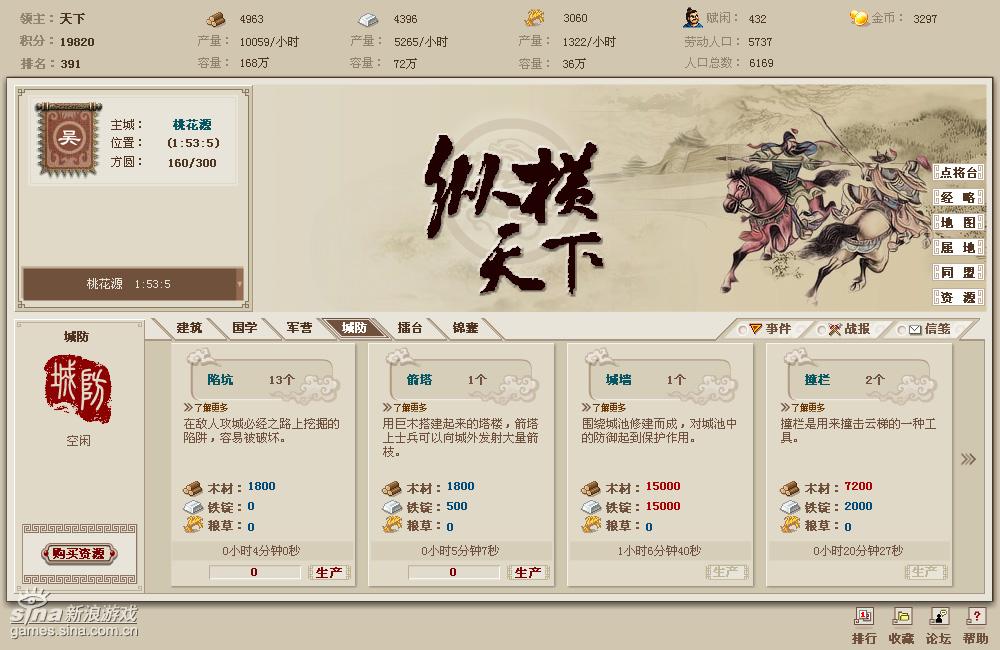Open the 点将台 side menu item

tap(959, 172)
